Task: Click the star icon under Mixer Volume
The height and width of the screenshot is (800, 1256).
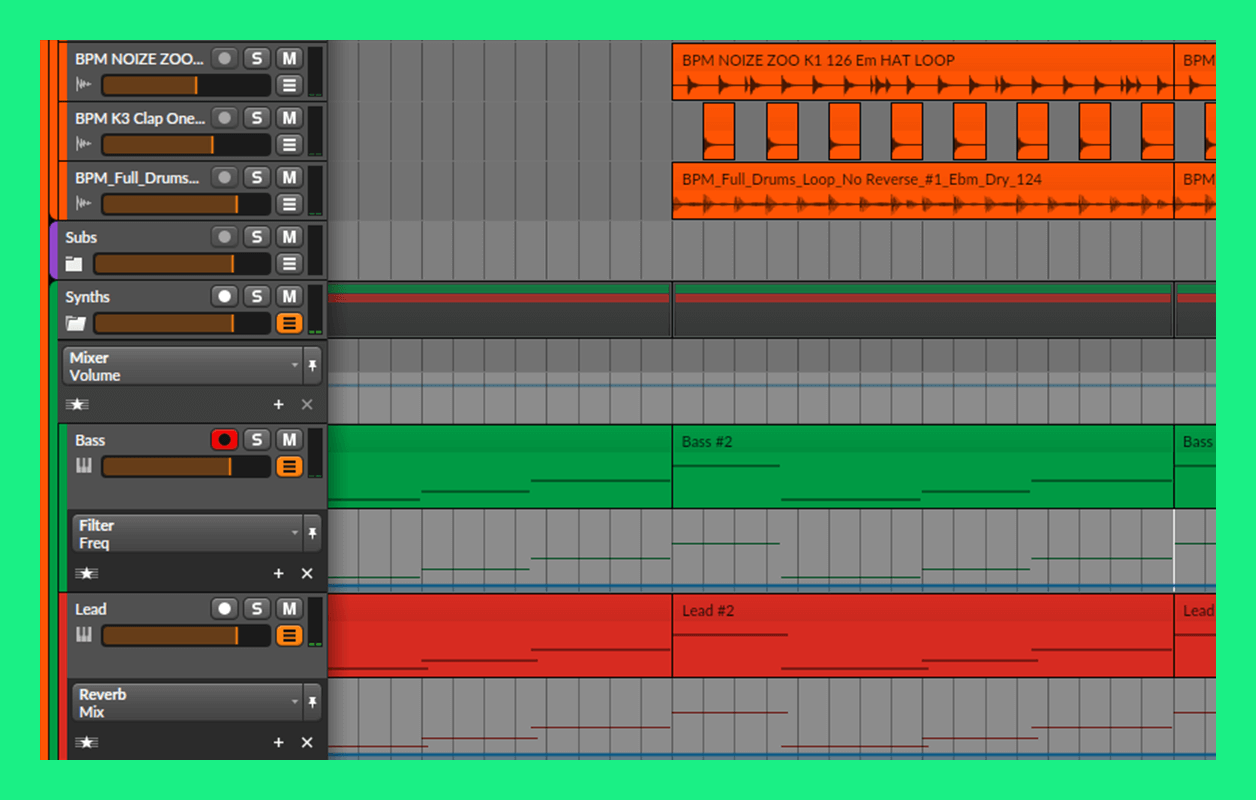Action: [x=78, y=404]
